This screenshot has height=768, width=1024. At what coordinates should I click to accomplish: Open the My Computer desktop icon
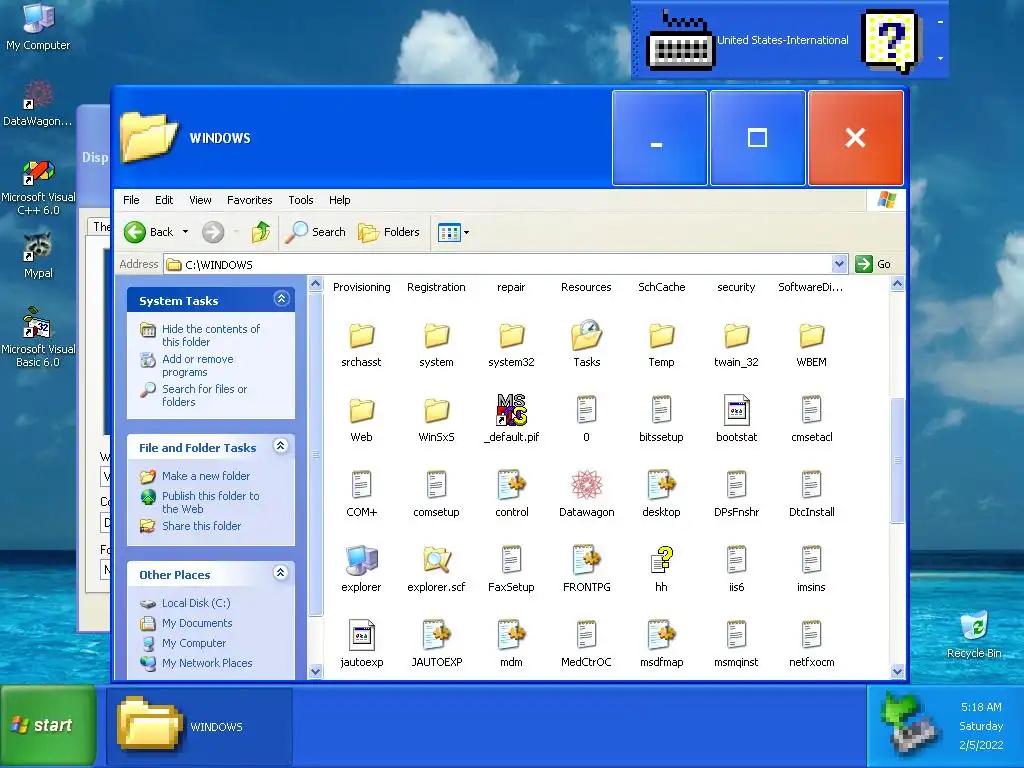coord(38,26)
